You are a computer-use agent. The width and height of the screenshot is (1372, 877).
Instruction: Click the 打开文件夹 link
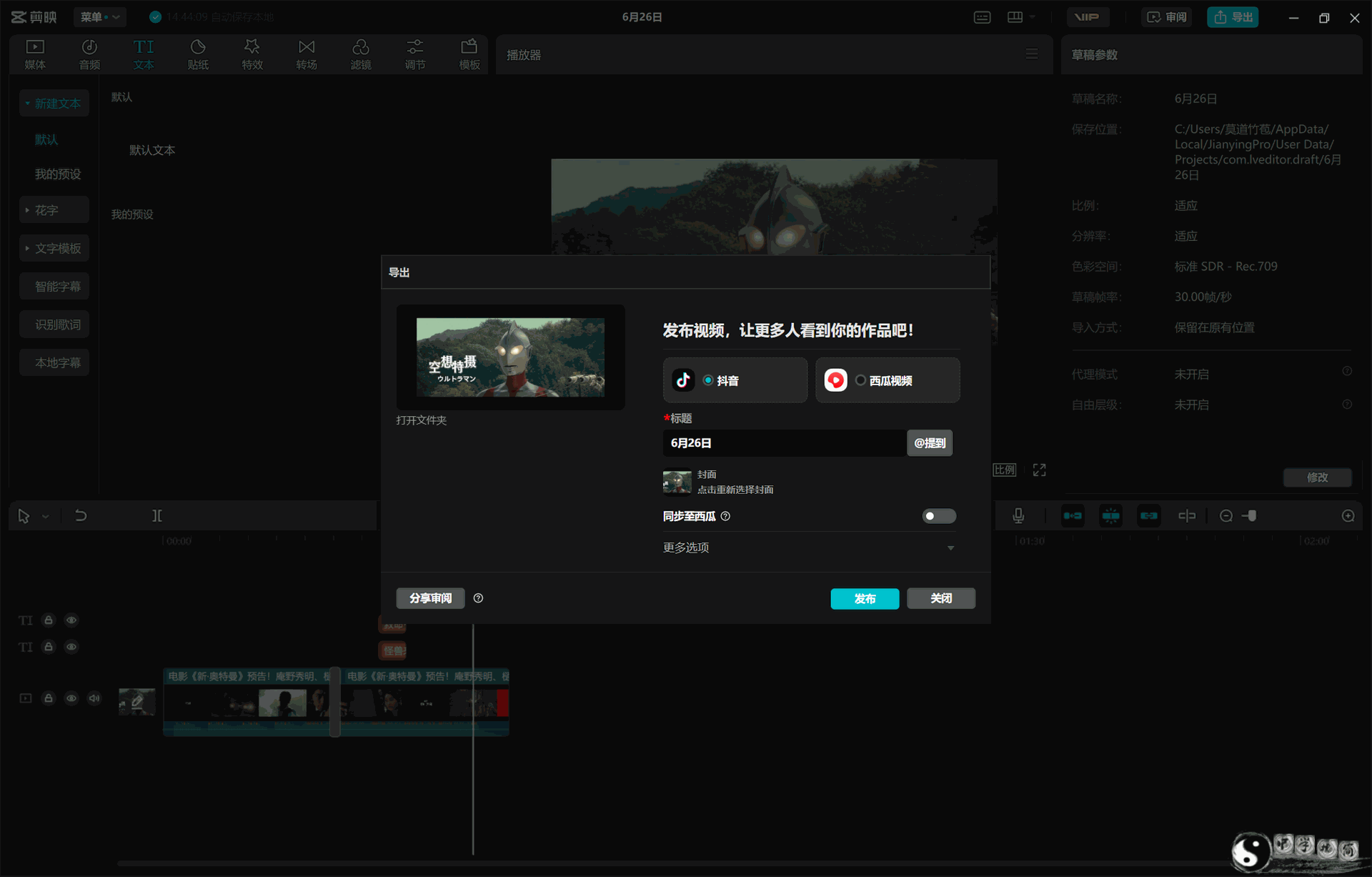(422, 420)
